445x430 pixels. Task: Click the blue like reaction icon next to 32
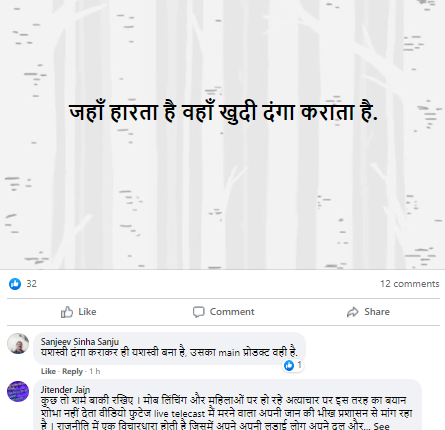pyautogui.click(x=15, y=284)
